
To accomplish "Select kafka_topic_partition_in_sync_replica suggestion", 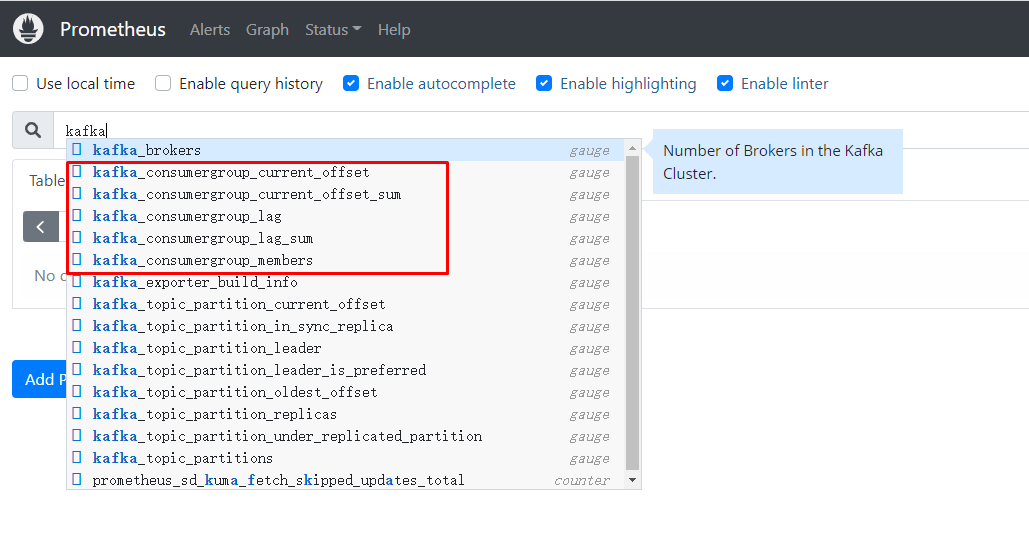I will coord(346,326).
